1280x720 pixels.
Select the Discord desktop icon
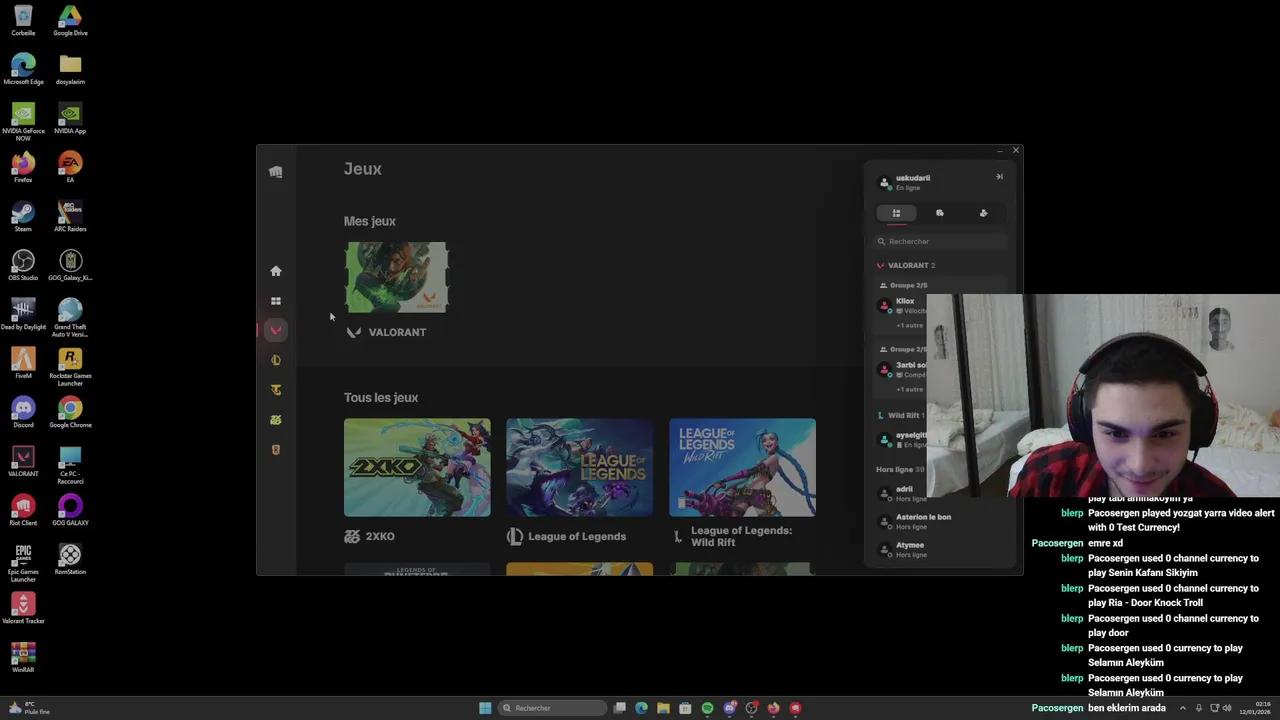(23, 413)
